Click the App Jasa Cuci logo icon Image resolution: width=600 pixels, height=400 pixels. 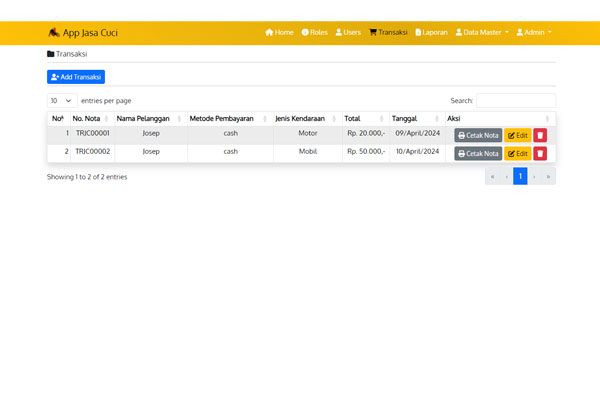(x=54, y=33)
